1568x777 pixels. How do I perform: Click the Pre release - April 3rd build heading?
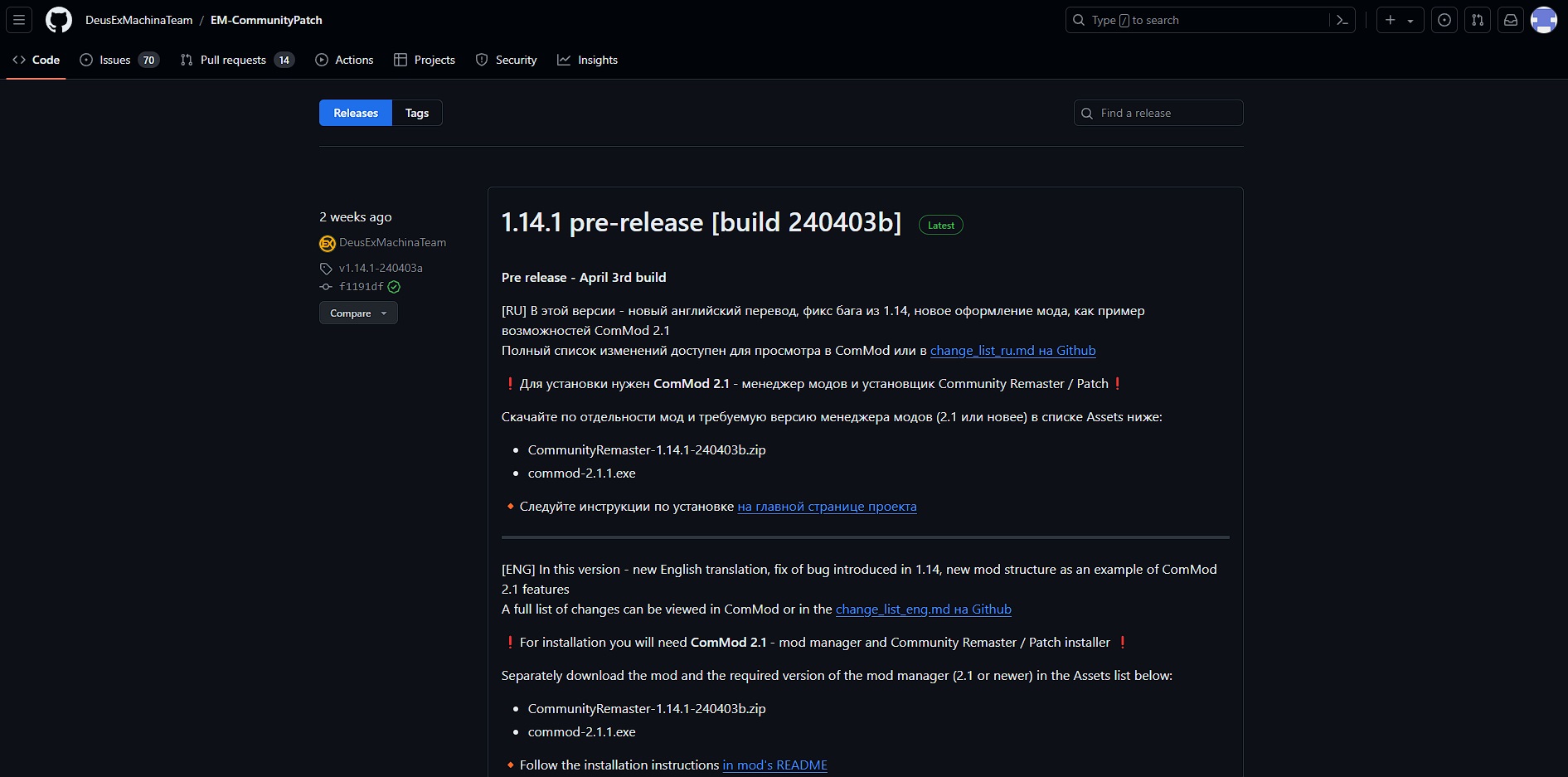click(x=584, y=278)
